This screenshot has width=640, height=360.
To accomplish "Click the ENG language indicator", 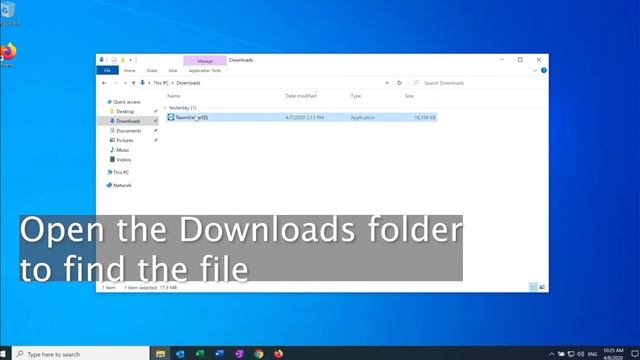I will coord(592,354).
